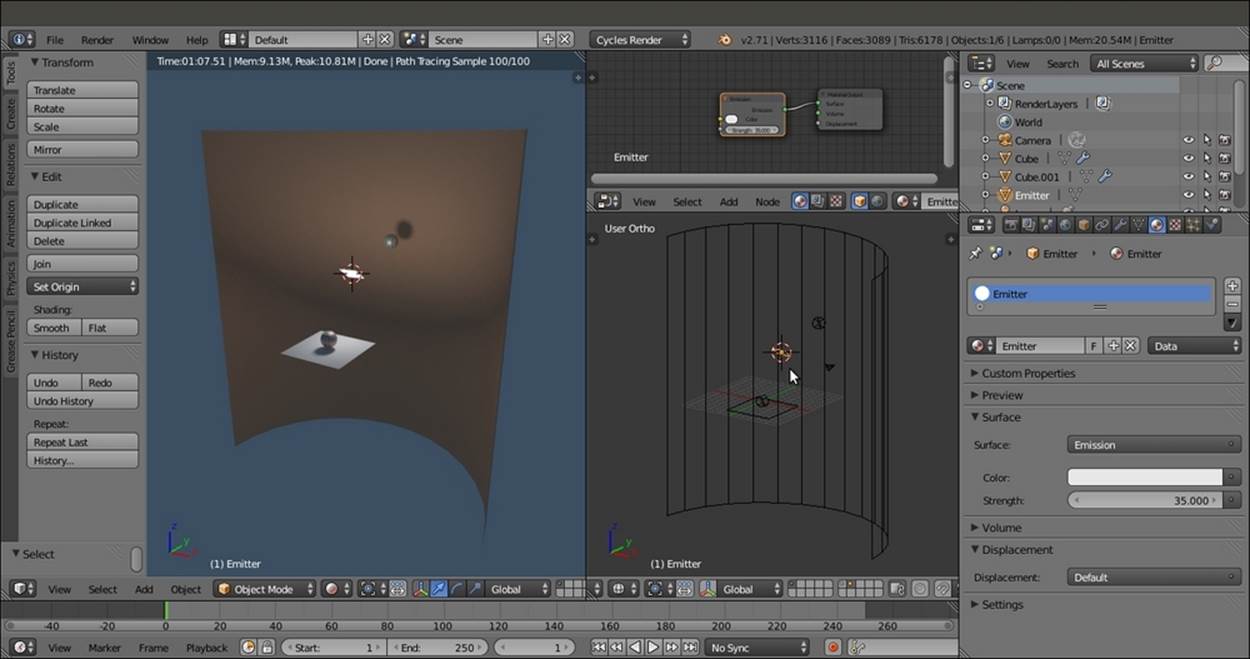The image size is (1250, 659).
Task: Click the timeline record keyframe button
Action: click(x=832, y=647)
